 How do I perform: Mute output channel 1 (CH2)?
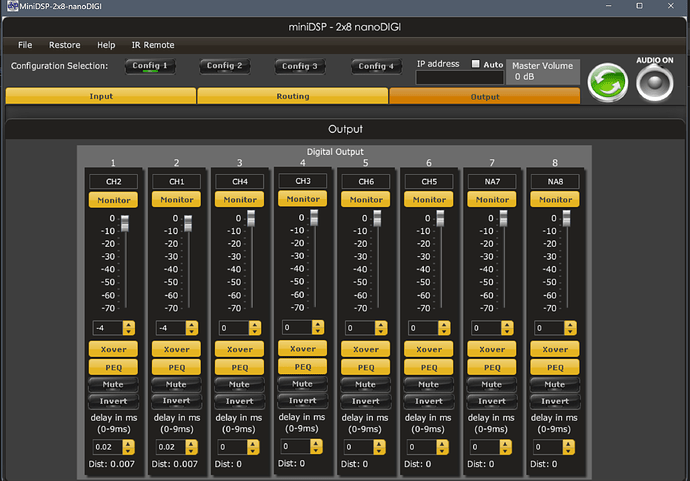click(x=113, y=384)
